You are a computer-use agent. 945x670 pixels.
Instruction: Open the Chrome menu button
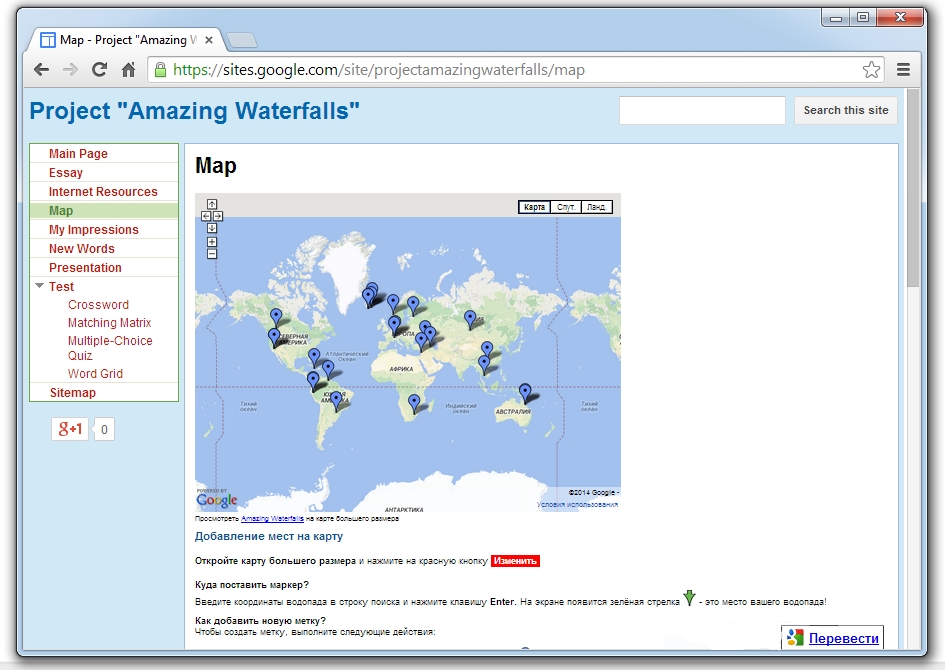pos(903,70)
